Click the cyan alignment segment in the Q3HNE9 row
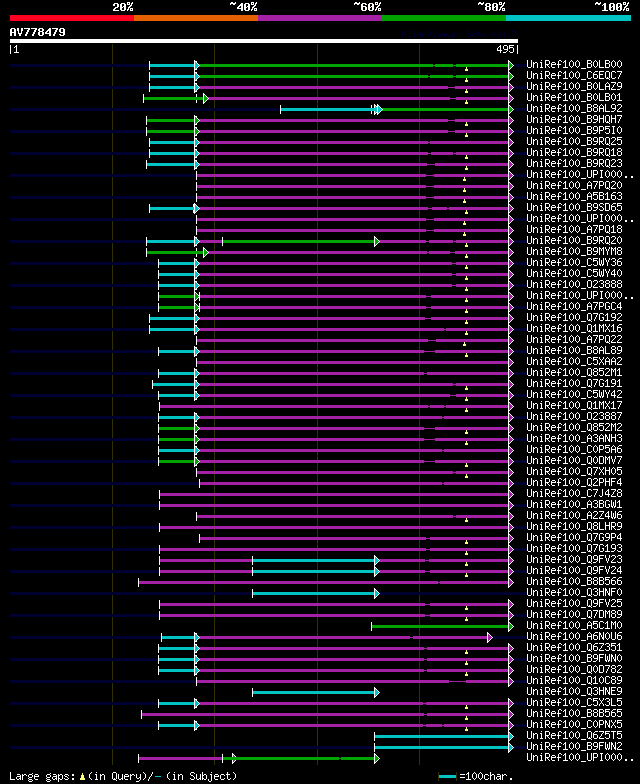640x784 pixels. click(314, 692)
